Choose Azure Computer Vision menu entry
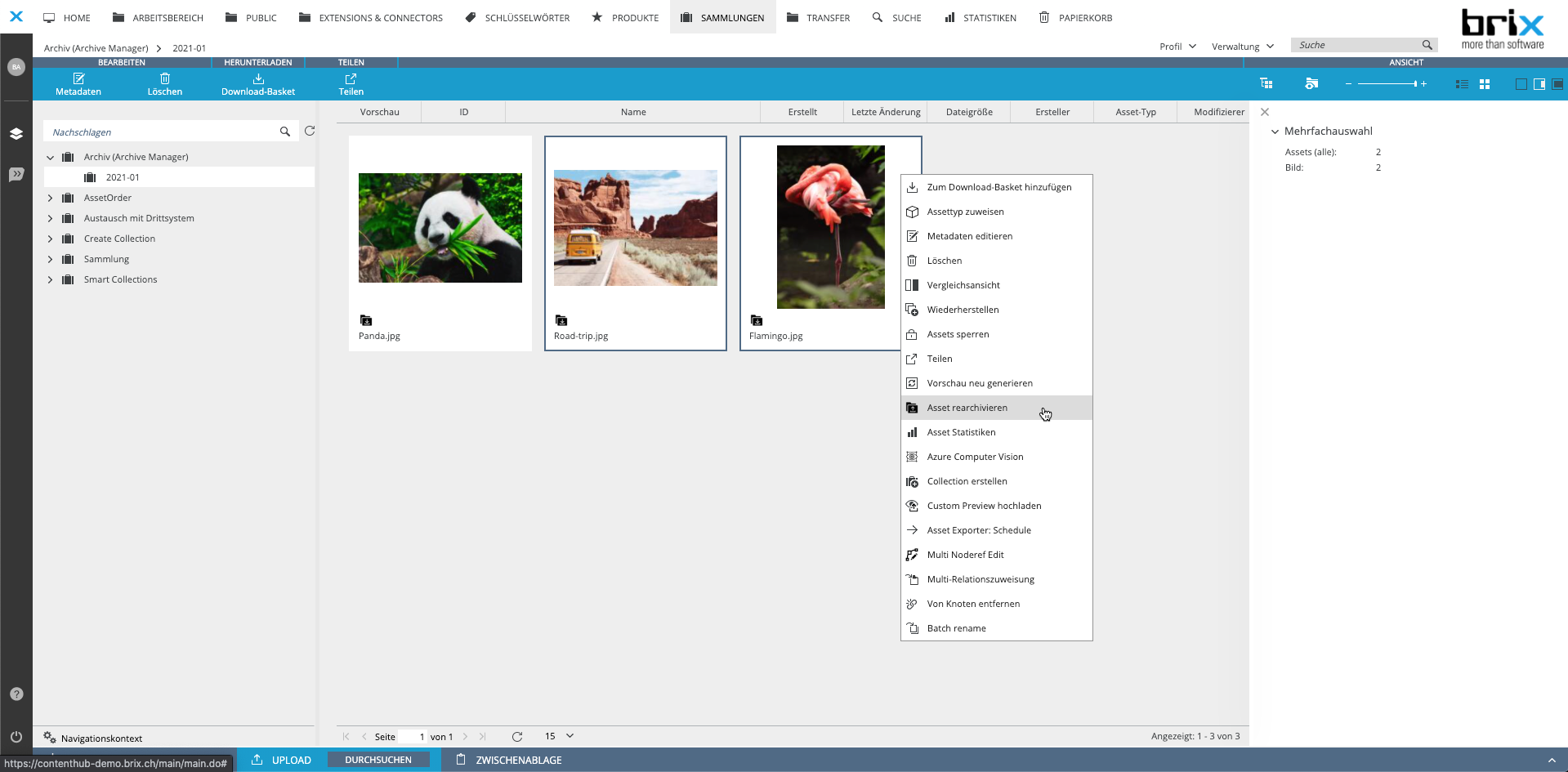Viewport: 1568px width, 772px height. pyautogui.click(x=996, y=457)
